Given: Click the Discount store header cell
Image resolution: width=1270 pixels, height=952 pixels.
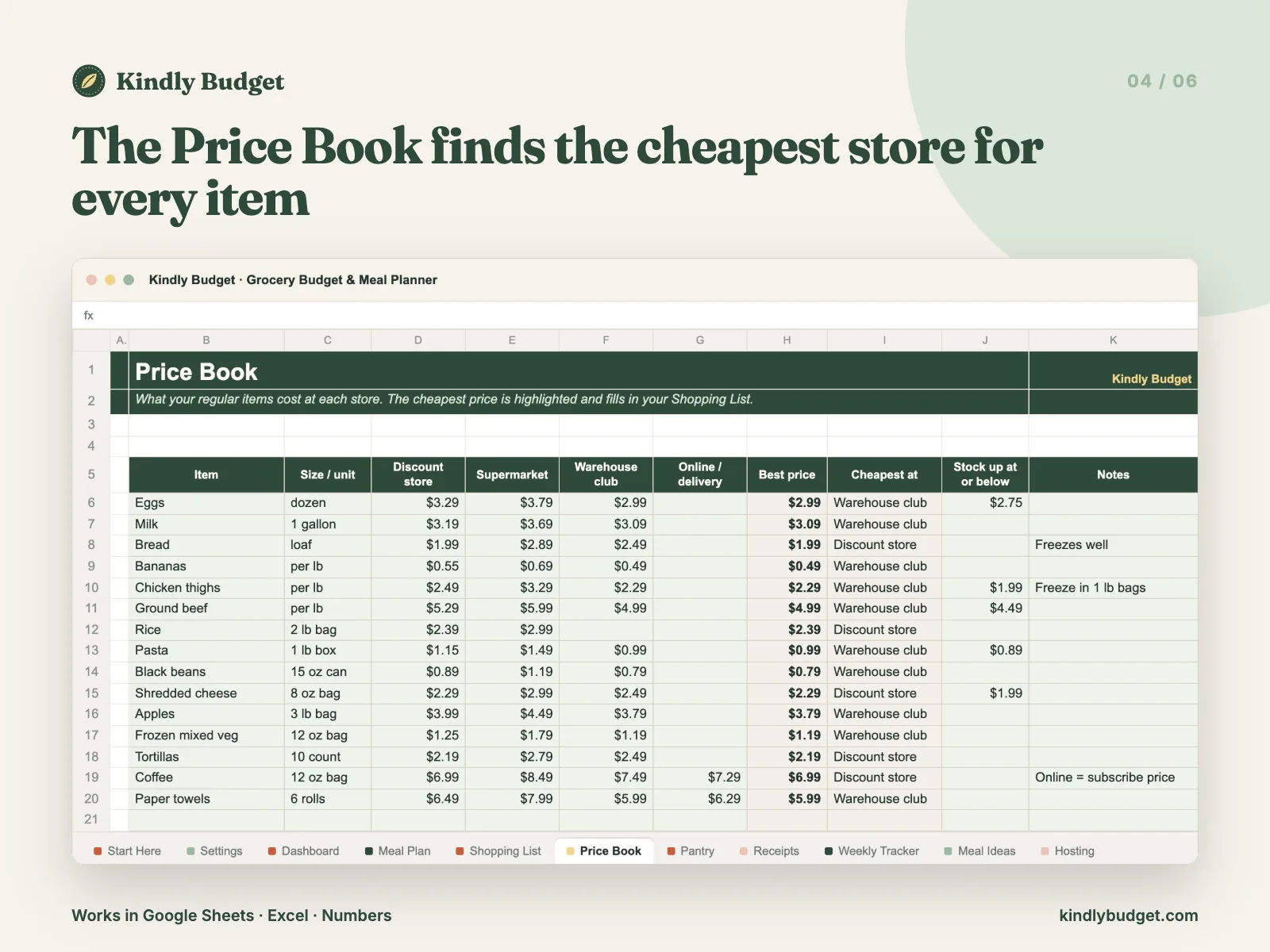Looking at the screenshot, I should (x=418, y=474).
